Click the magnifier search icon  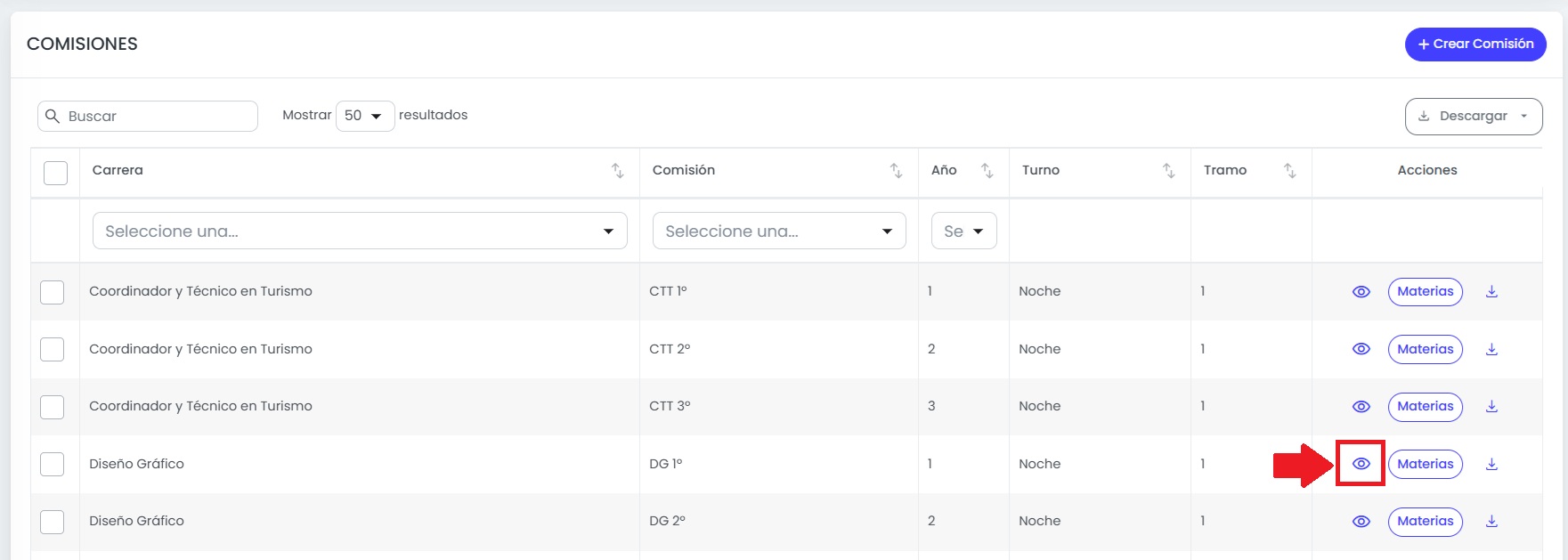point(53,117)
